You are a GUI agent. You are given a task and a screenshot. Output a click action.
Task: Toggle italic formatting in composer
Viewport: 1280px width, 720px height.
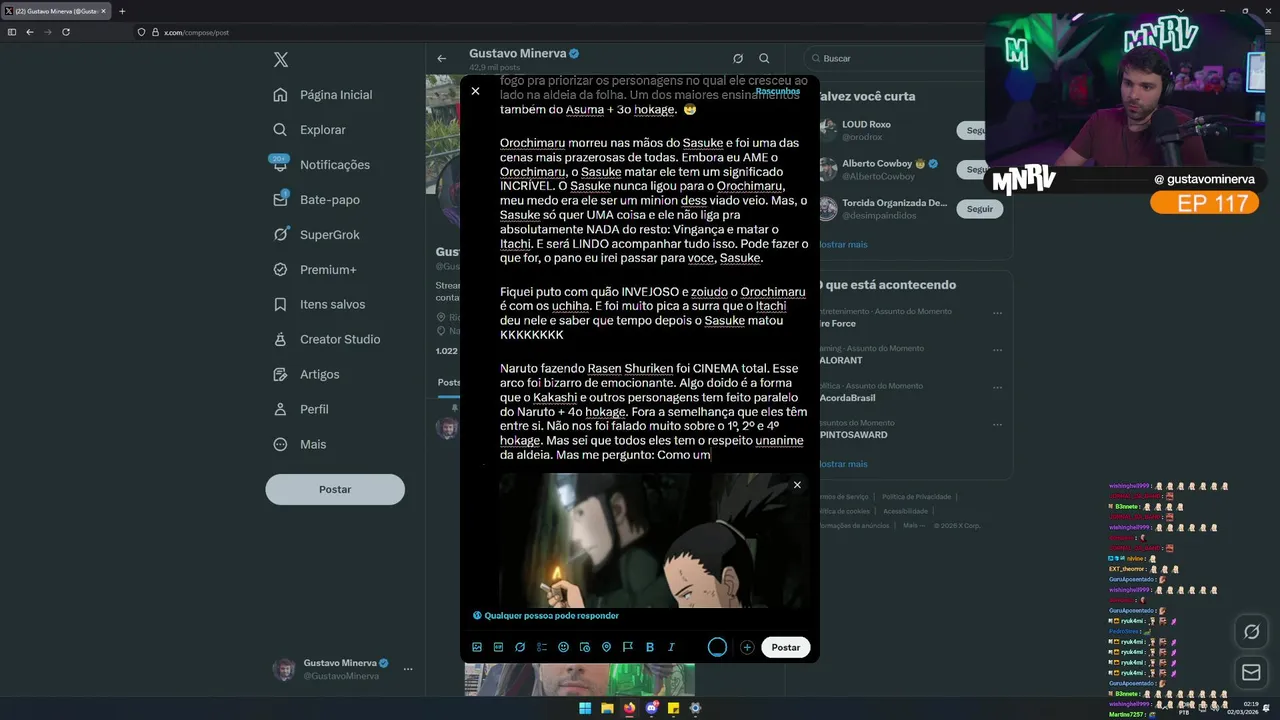coord(671,647)
